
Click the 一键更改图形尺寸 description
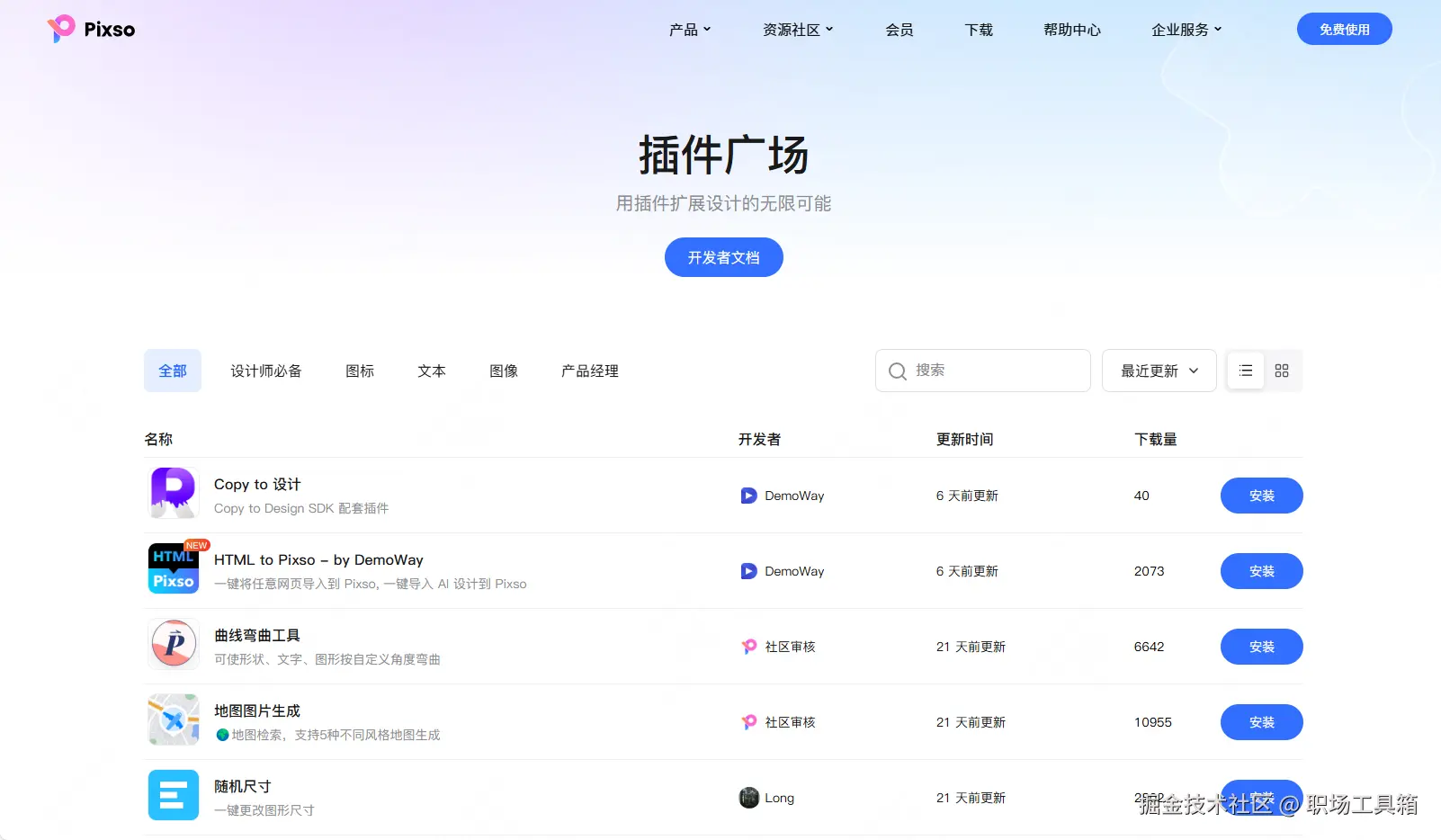pyautogui.click(x=264, y=810)
